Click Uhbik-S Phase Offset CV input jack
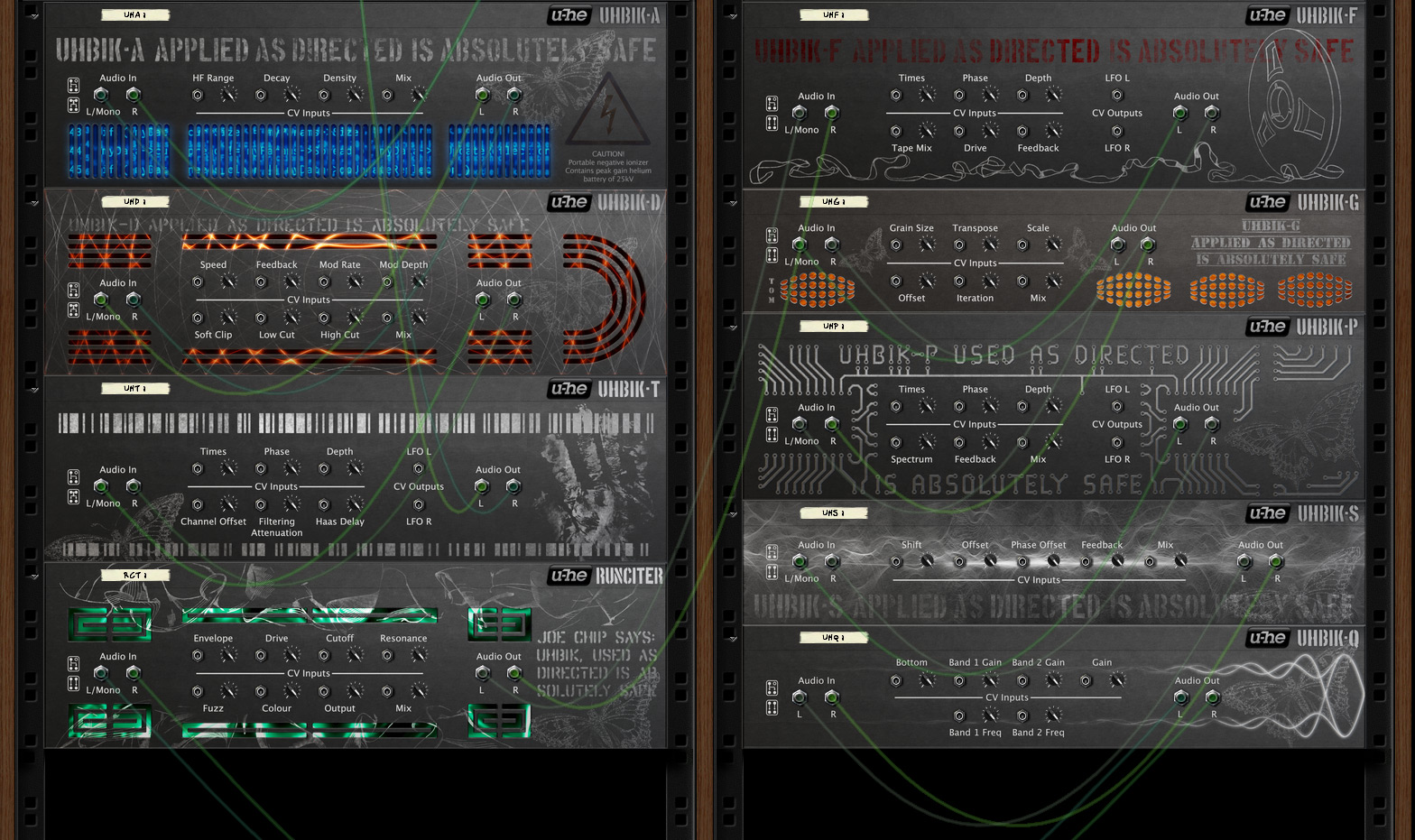 1022,561
